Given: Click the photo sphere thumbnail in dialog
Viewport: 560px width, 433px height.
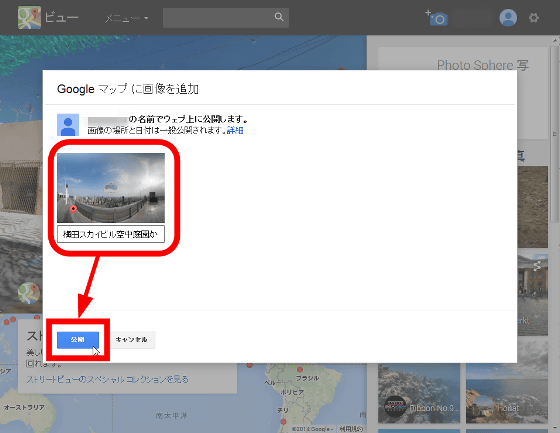Looking at the screenshot, I should click(x=111, y=188).
